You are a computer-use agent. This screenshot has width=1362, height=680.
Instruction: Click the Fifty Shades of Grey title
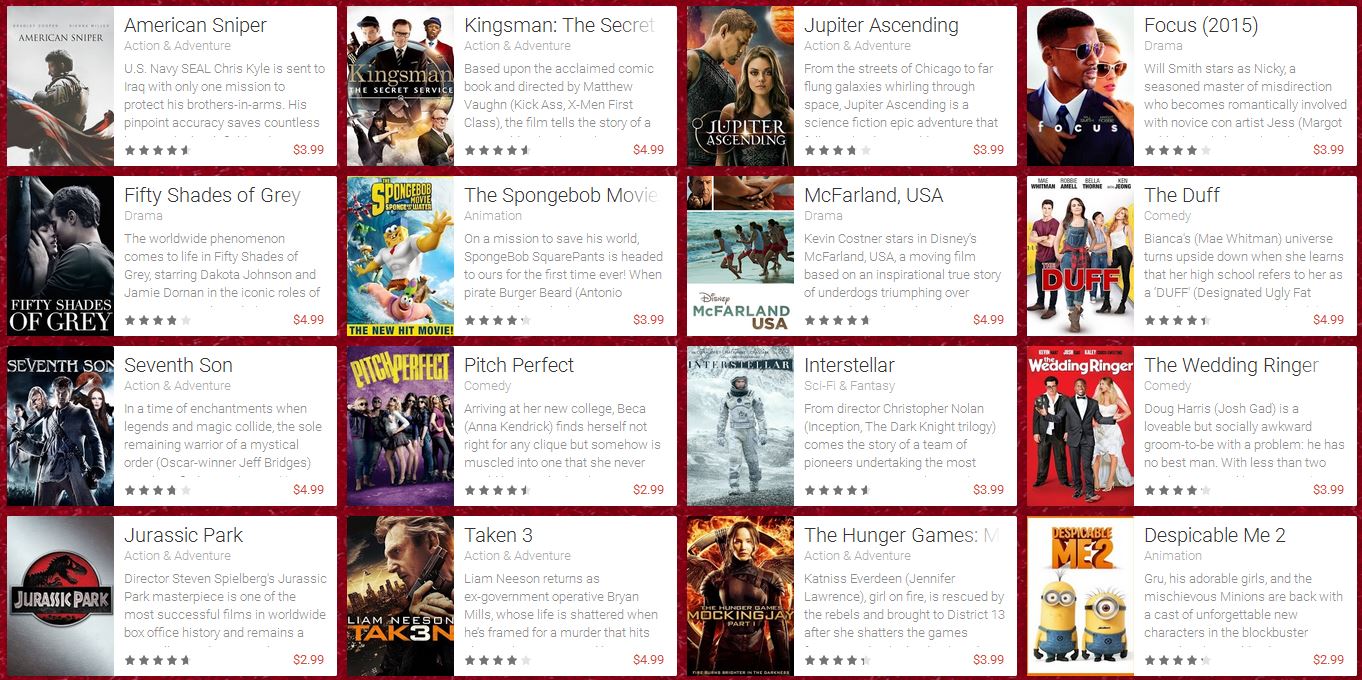click(212, 195)
